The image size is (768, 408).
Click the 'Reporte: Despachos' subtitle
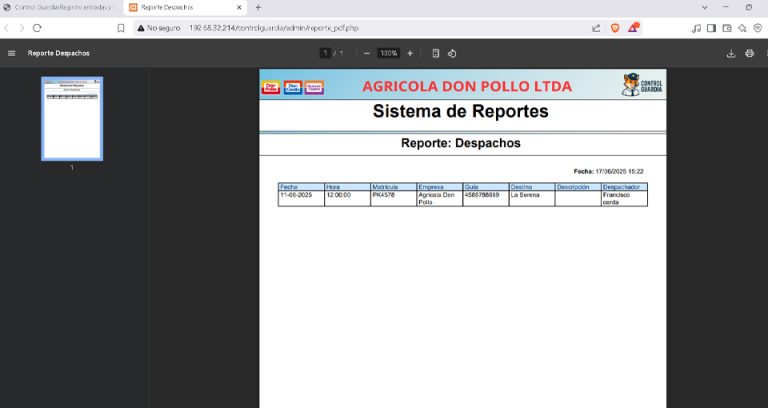[x=460, y=143]
